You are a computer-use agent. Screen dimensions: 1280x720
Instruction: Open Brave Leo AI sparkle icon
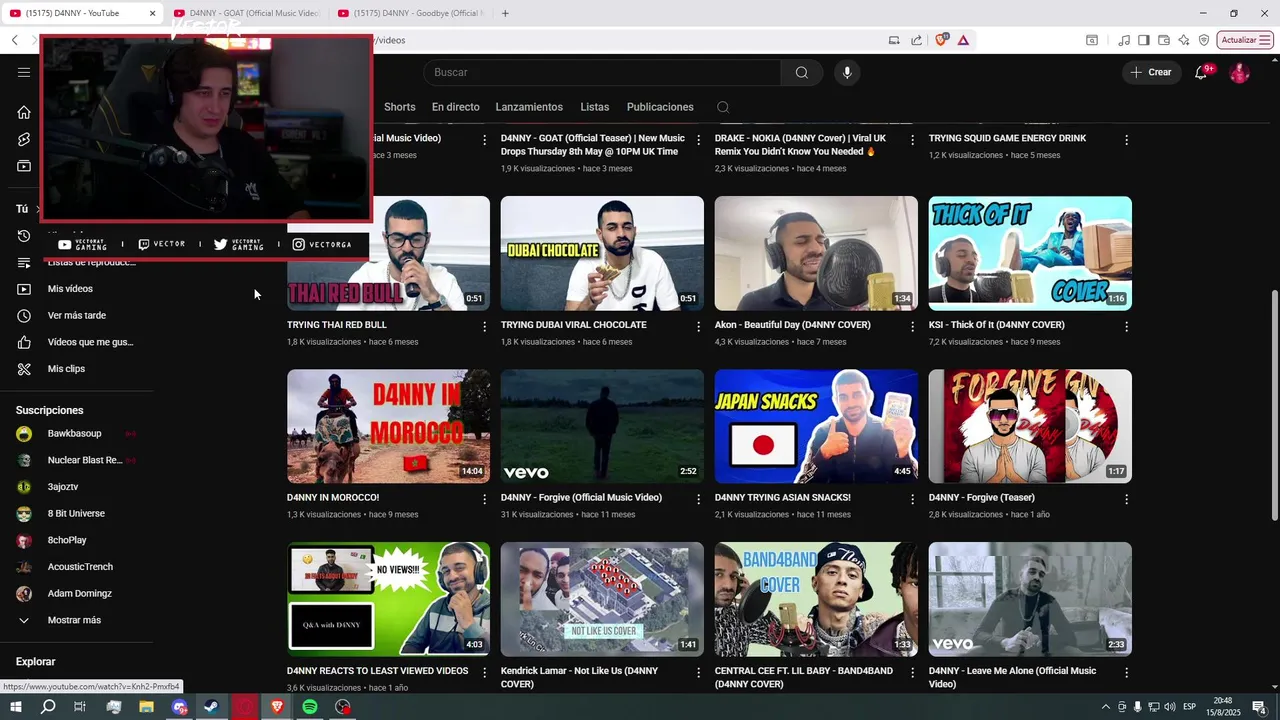[1184, 40]
